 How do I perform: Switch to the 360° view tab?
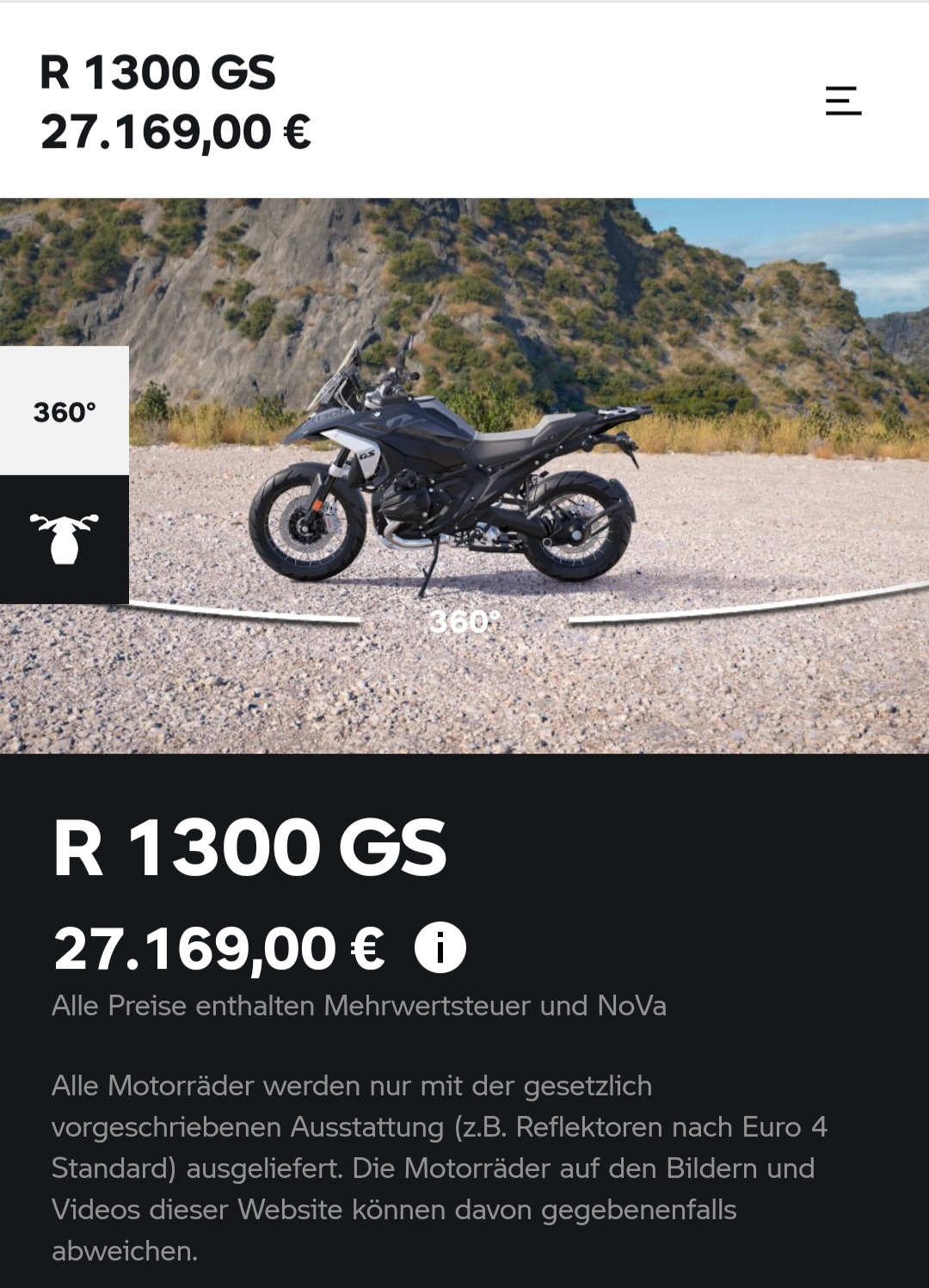[x=65, y=411]
